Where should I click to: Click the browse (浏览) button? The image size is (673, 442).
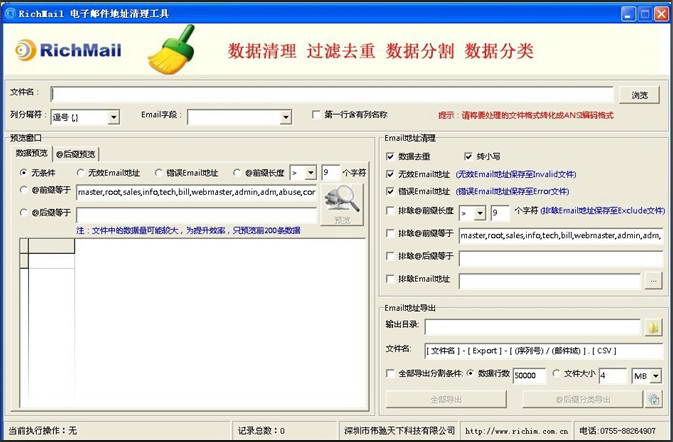(x=639, y=95)
